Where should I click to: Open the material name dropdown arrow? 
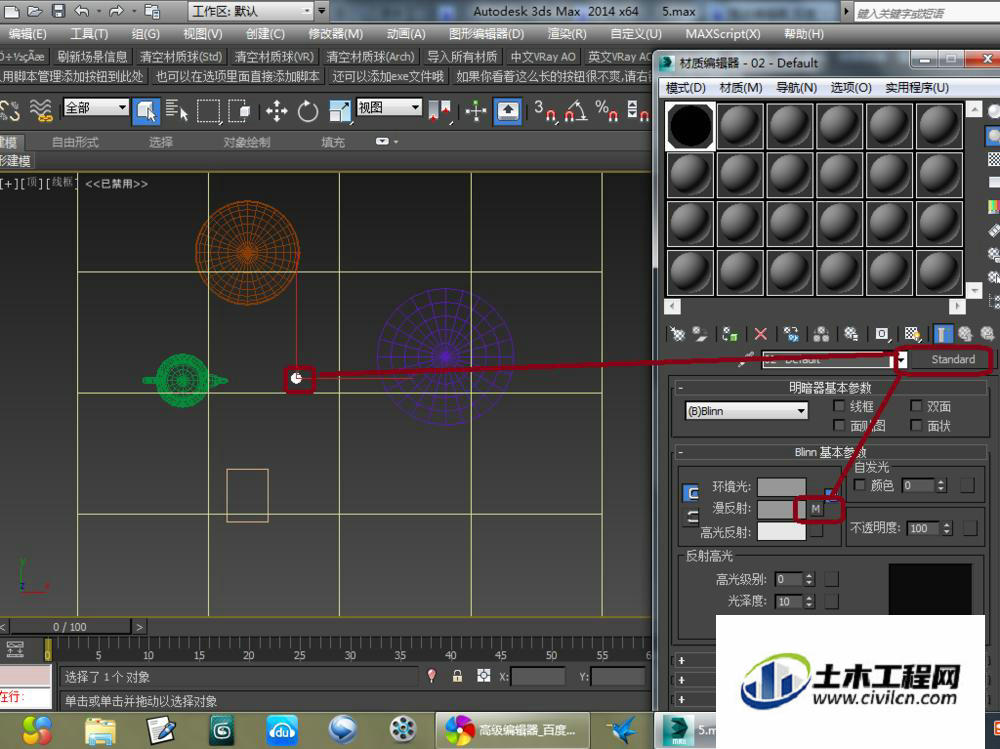click(901, 361)
